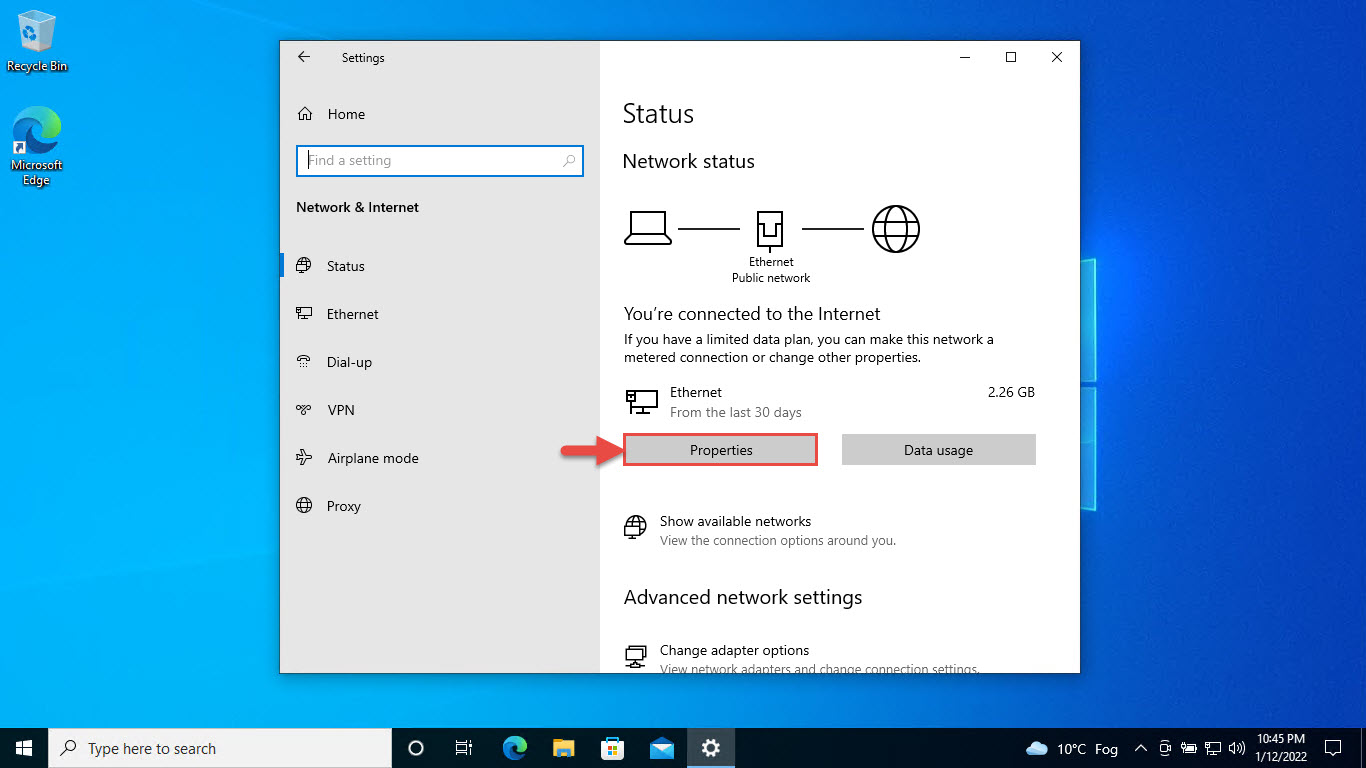Select the Status sidebar item with globe icon
Screen dimensions: 1366x768
click(344, 265)
